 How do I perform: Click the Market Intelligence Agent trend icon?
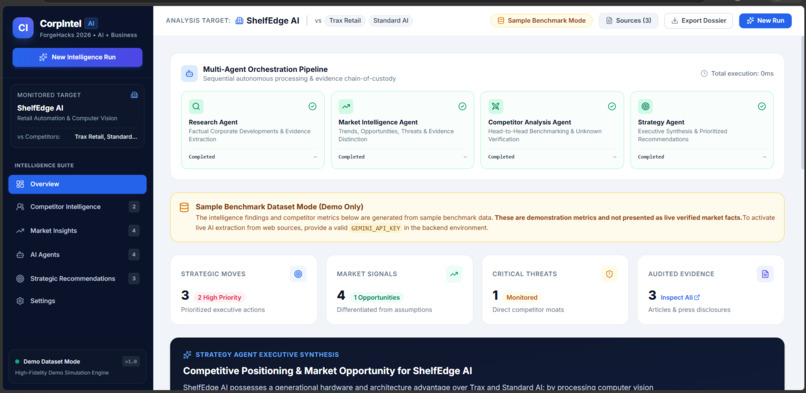(x=346, y=106)
